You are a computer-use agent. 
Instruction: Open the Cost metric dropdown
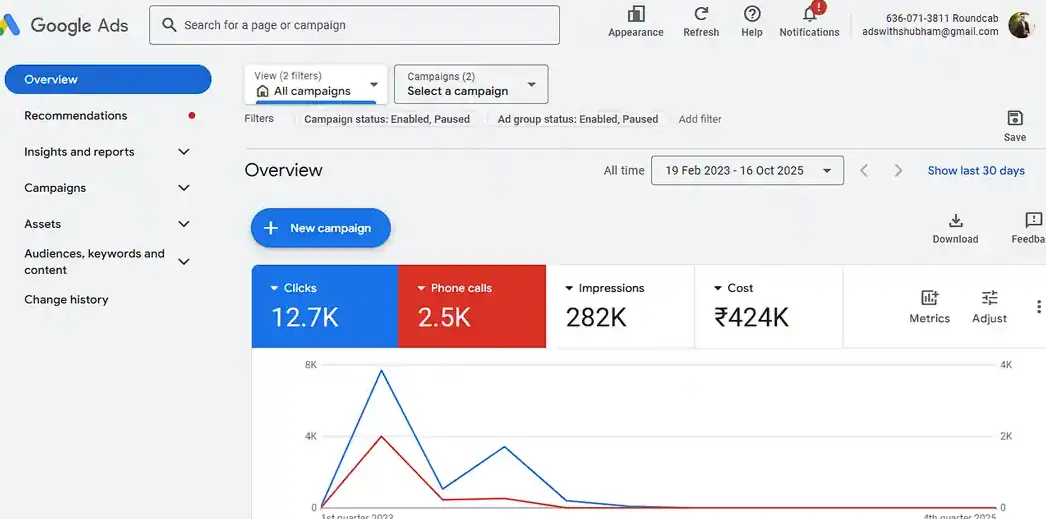click(718, 288)
